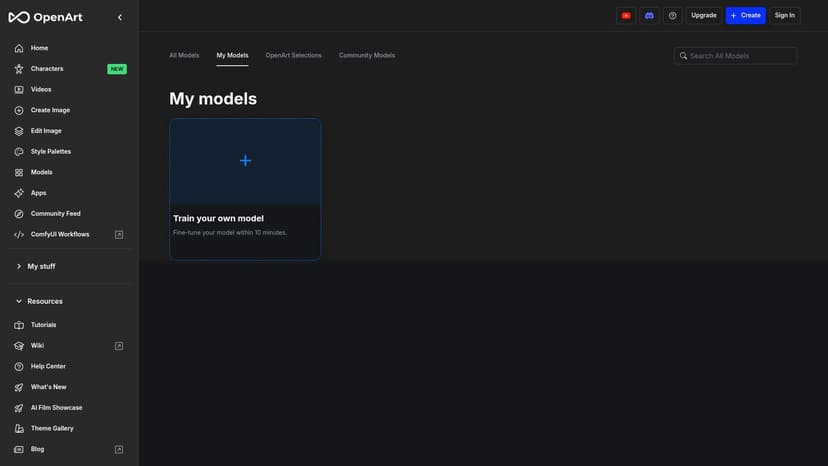
Task: Open the Discord icon link
Action: [x=649, y=15]
